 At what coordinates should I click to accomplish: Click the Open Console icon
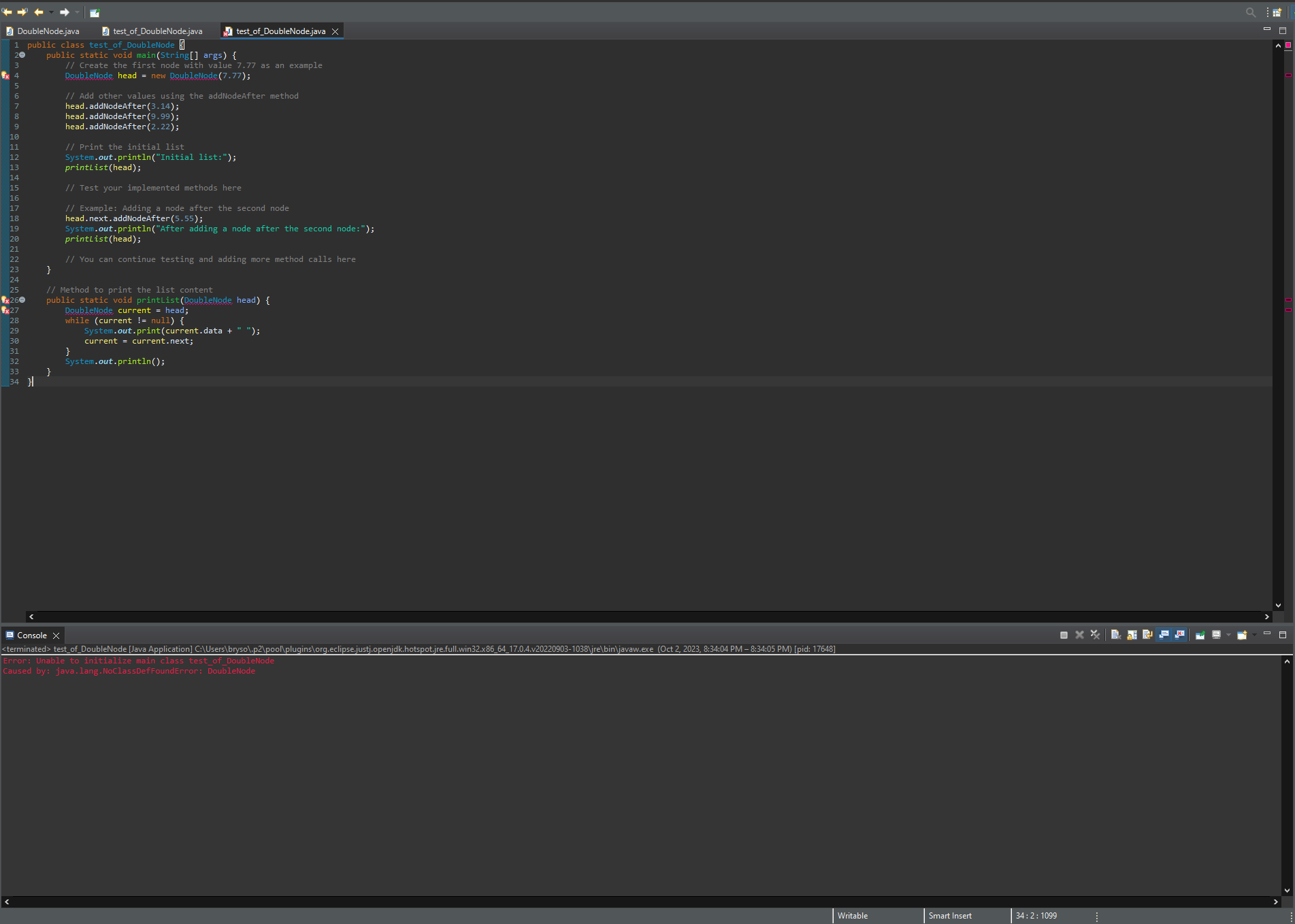pos(1242,635)
